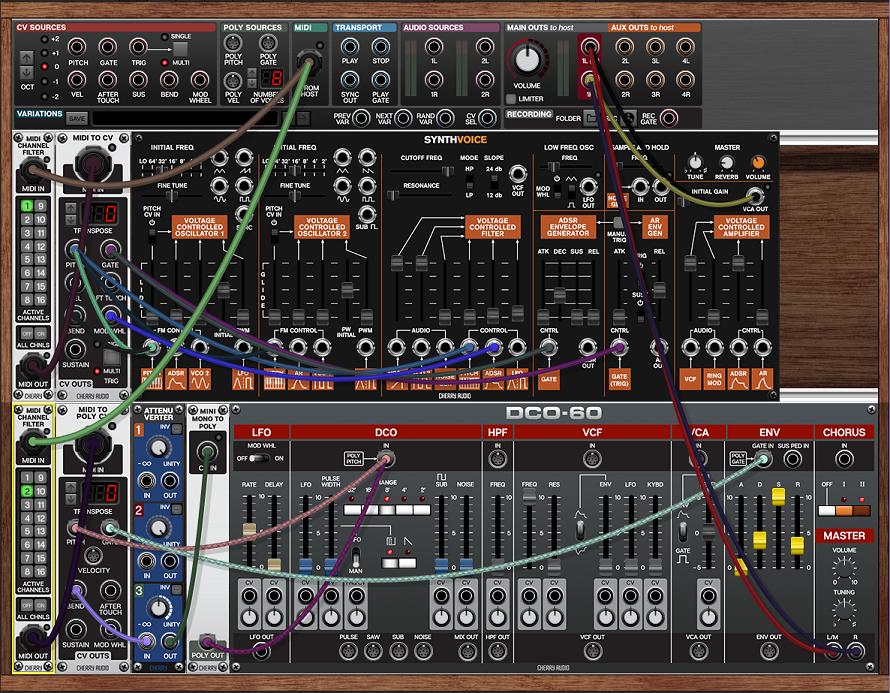This screenshot has width=890, height=693.
Task: Increase octave with the OCT up arrow
Action: pos(27,57)
